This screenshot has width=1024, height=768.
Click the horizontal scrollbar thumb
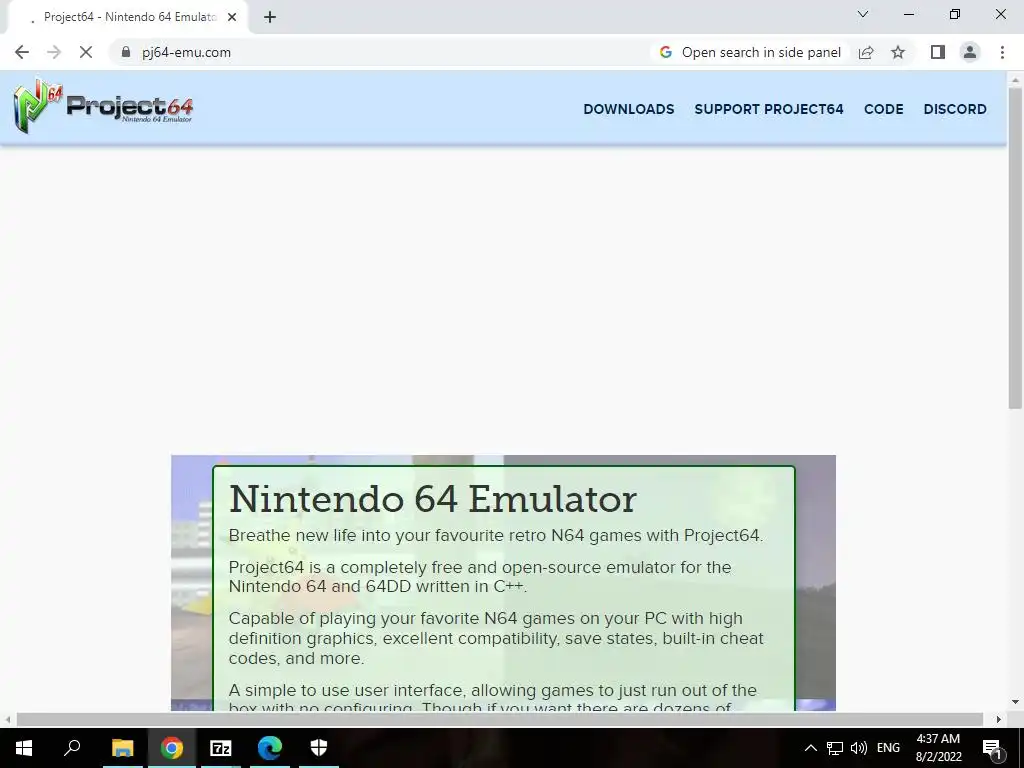pyautogui.click(x=500, y=719)
